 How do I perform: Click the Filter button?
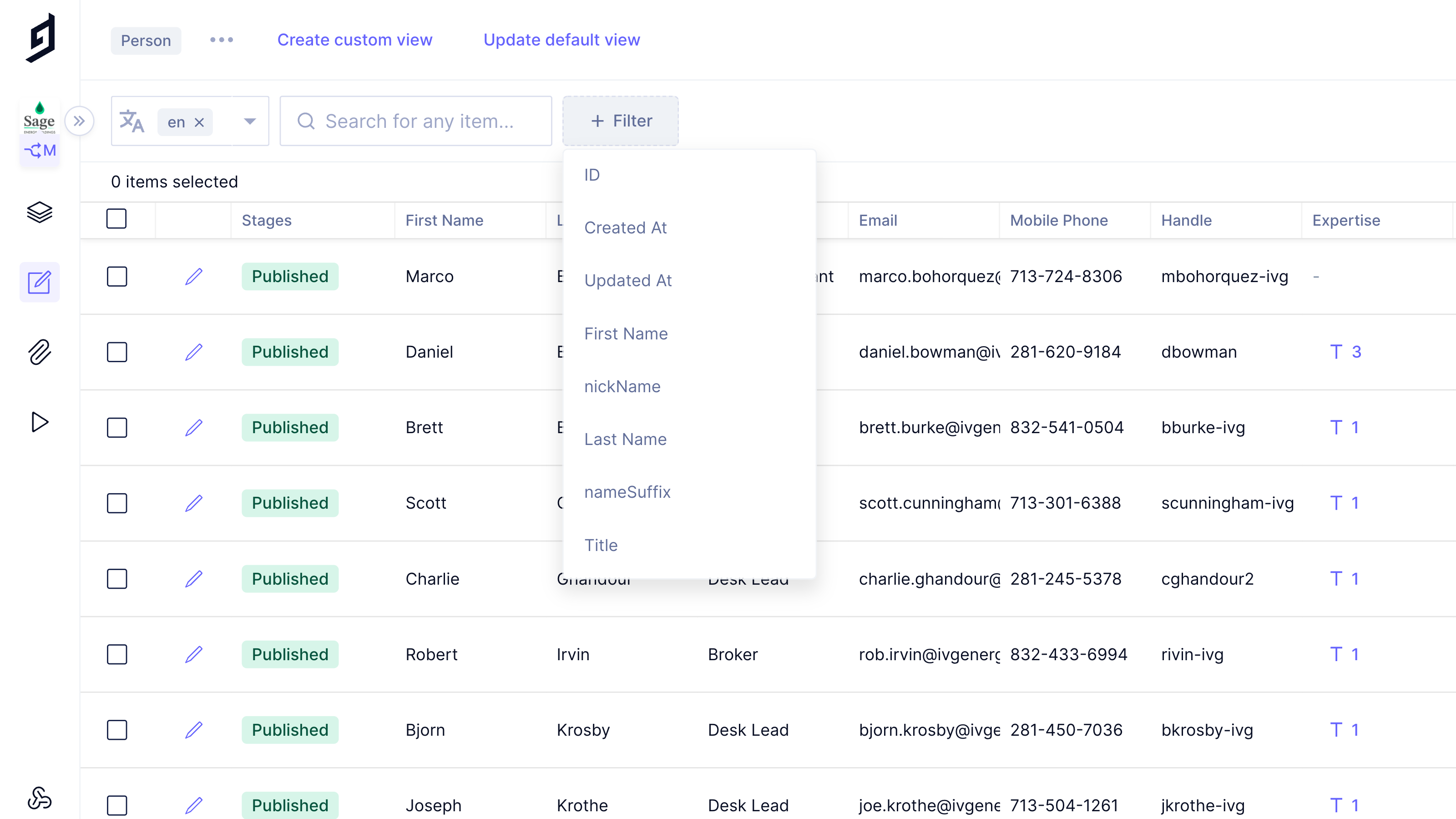(x=621, y=121)
